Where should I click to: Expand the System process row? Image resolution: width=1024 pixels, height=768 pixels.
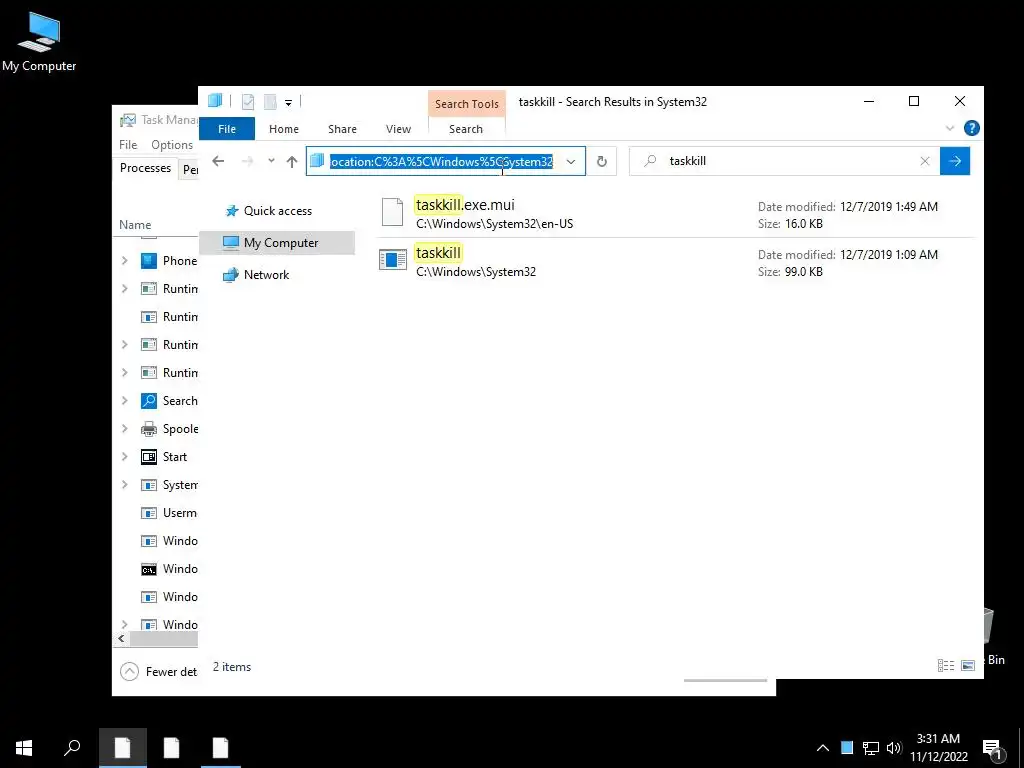coord(125,485)
